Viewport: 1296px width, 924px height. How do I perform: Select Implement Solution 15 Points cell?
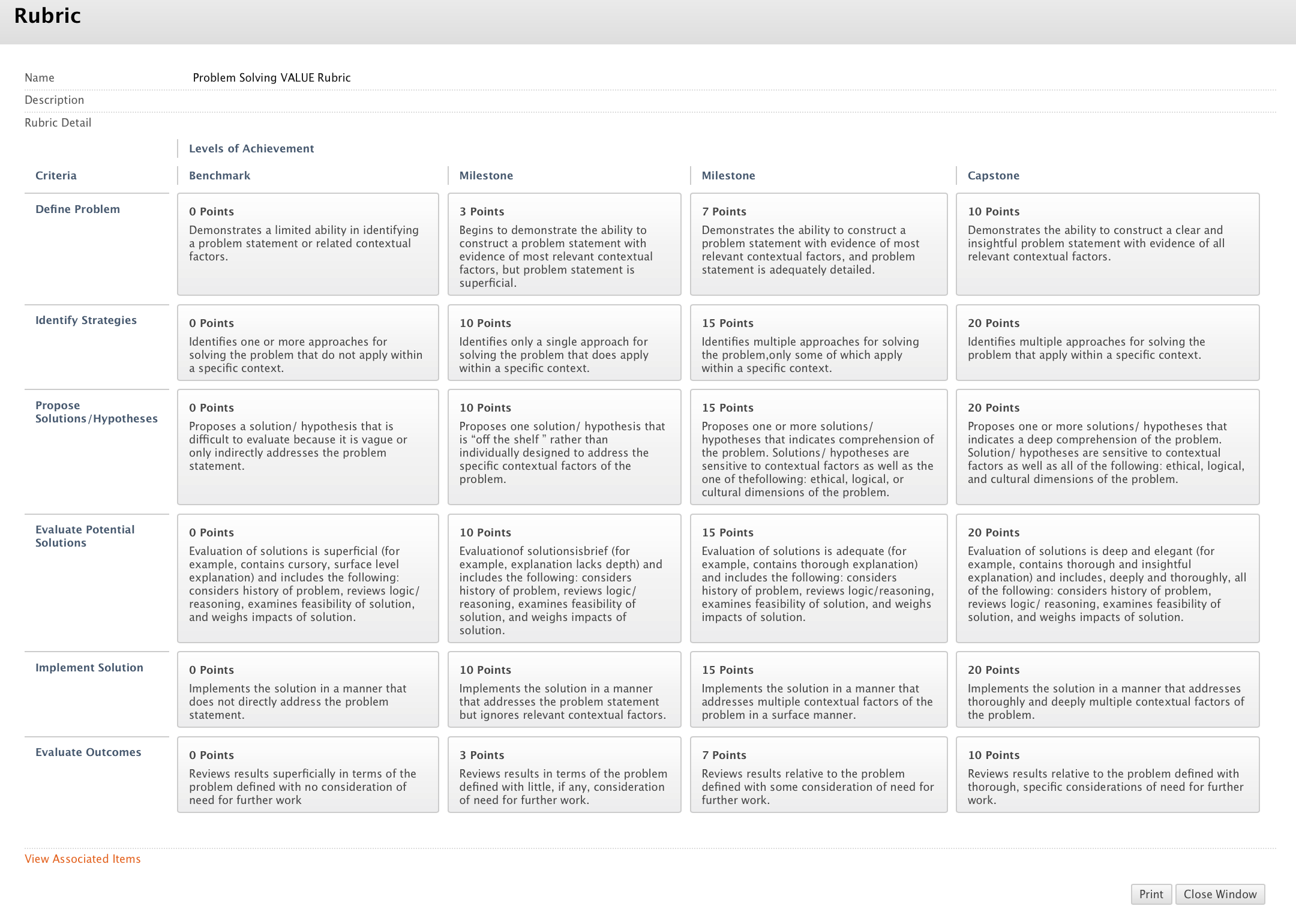[818, 689]
